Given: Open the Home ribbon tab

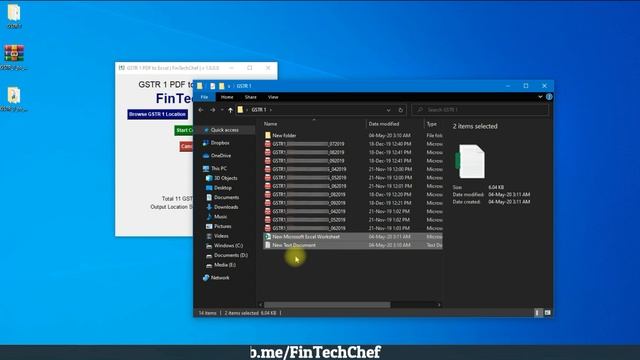Looking at the screenshot, I should point(227,97).
